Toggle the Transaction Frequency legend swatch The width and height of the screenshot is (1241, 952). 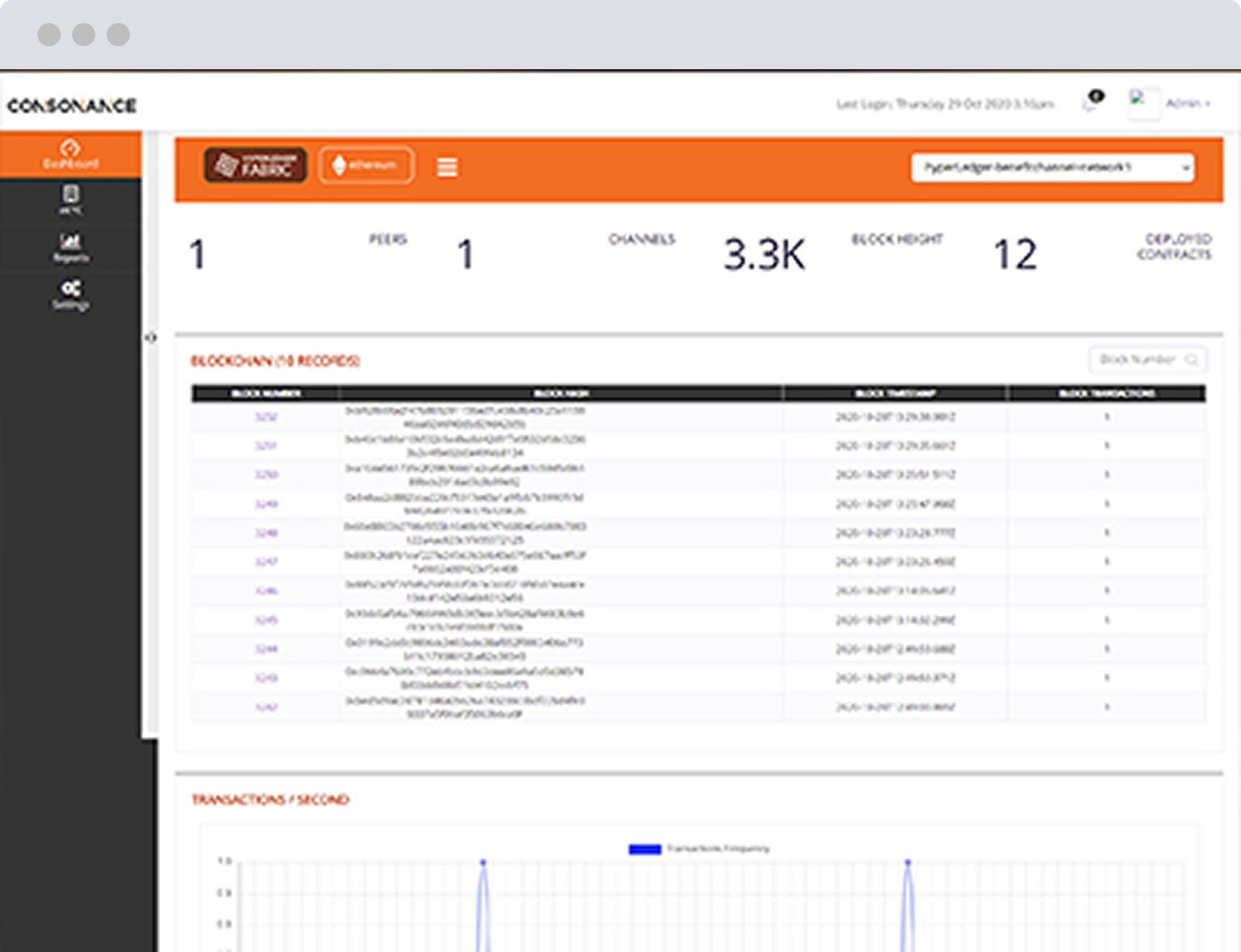pyautogui.click(x=644, y=849)
